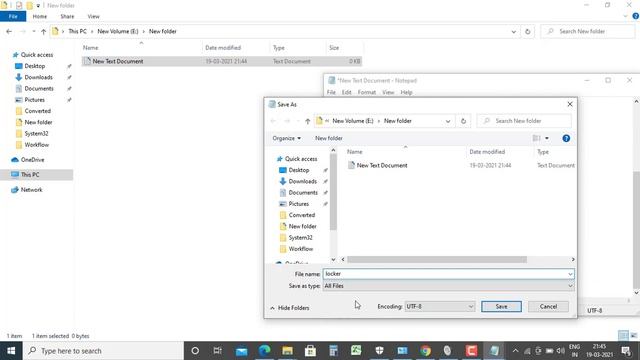Expand Save As address bar history dropdown

[448, 121]
